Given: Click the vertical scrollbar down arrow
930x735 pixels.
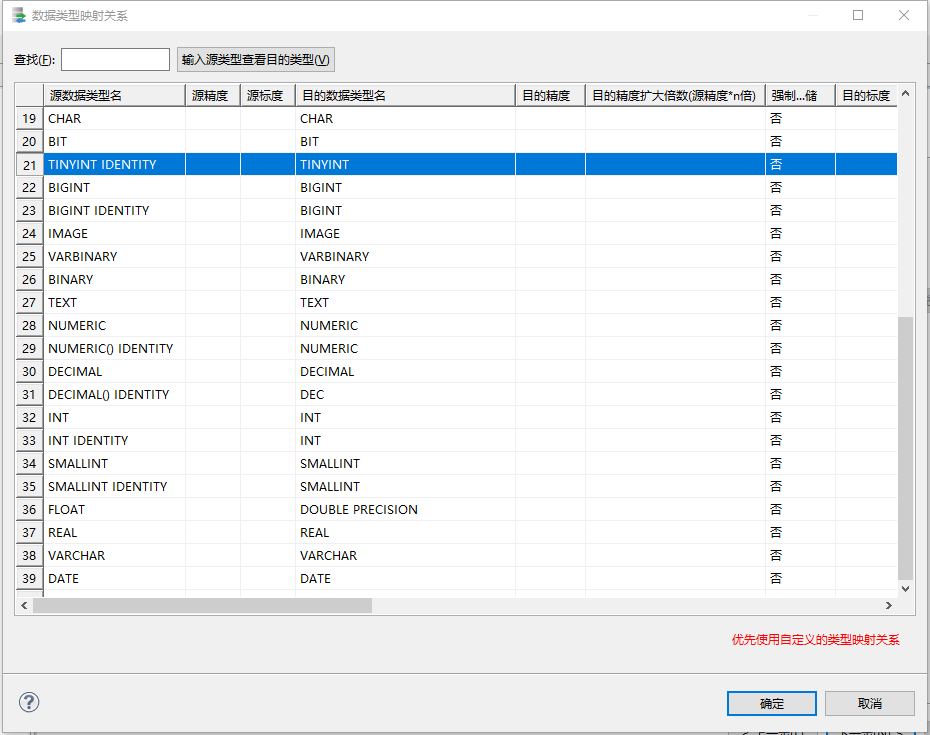Looking at the screenshot, I should (x=905, y=588).
